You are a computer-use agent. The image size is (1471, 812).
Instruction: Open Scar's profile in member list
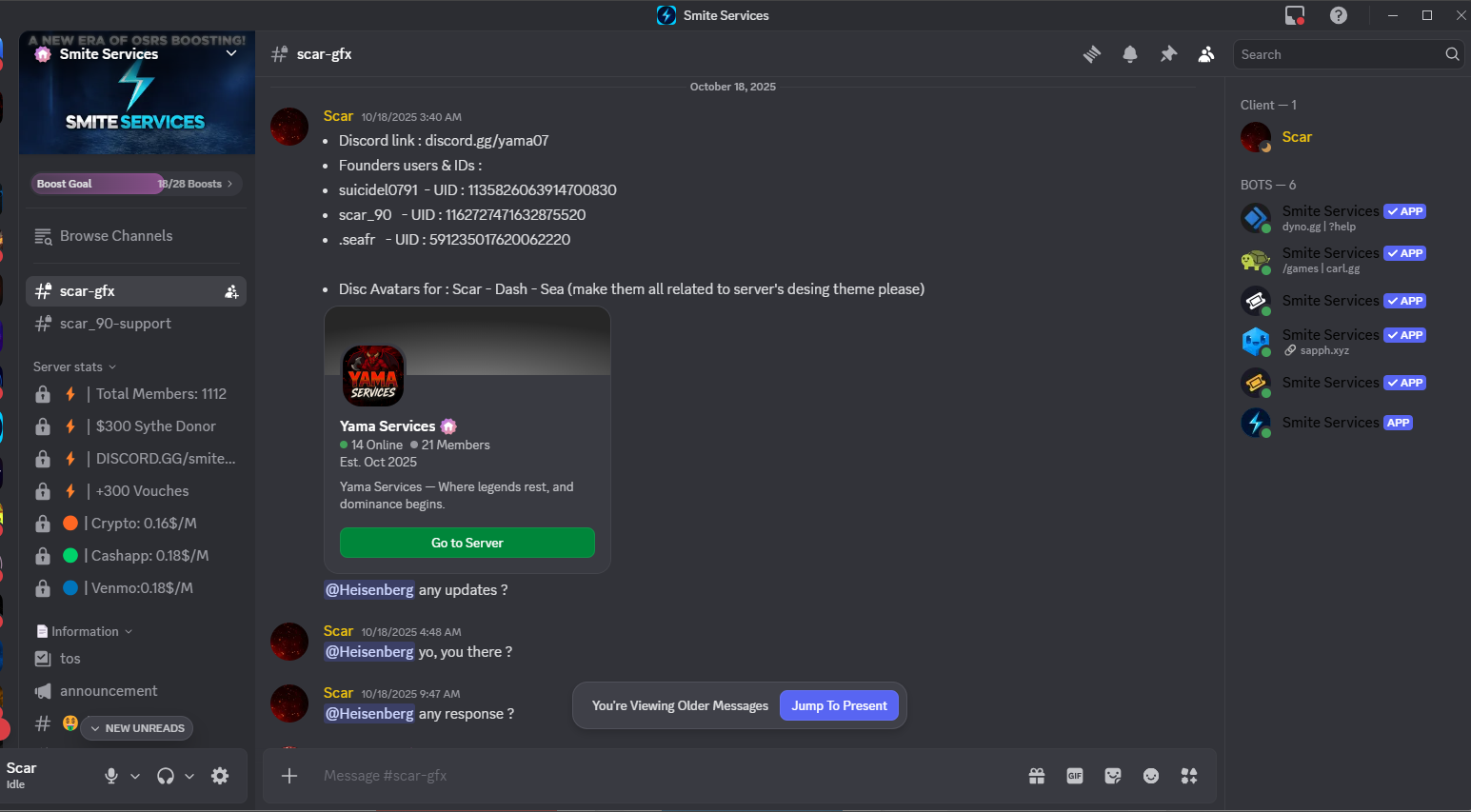click(1348, 137)
